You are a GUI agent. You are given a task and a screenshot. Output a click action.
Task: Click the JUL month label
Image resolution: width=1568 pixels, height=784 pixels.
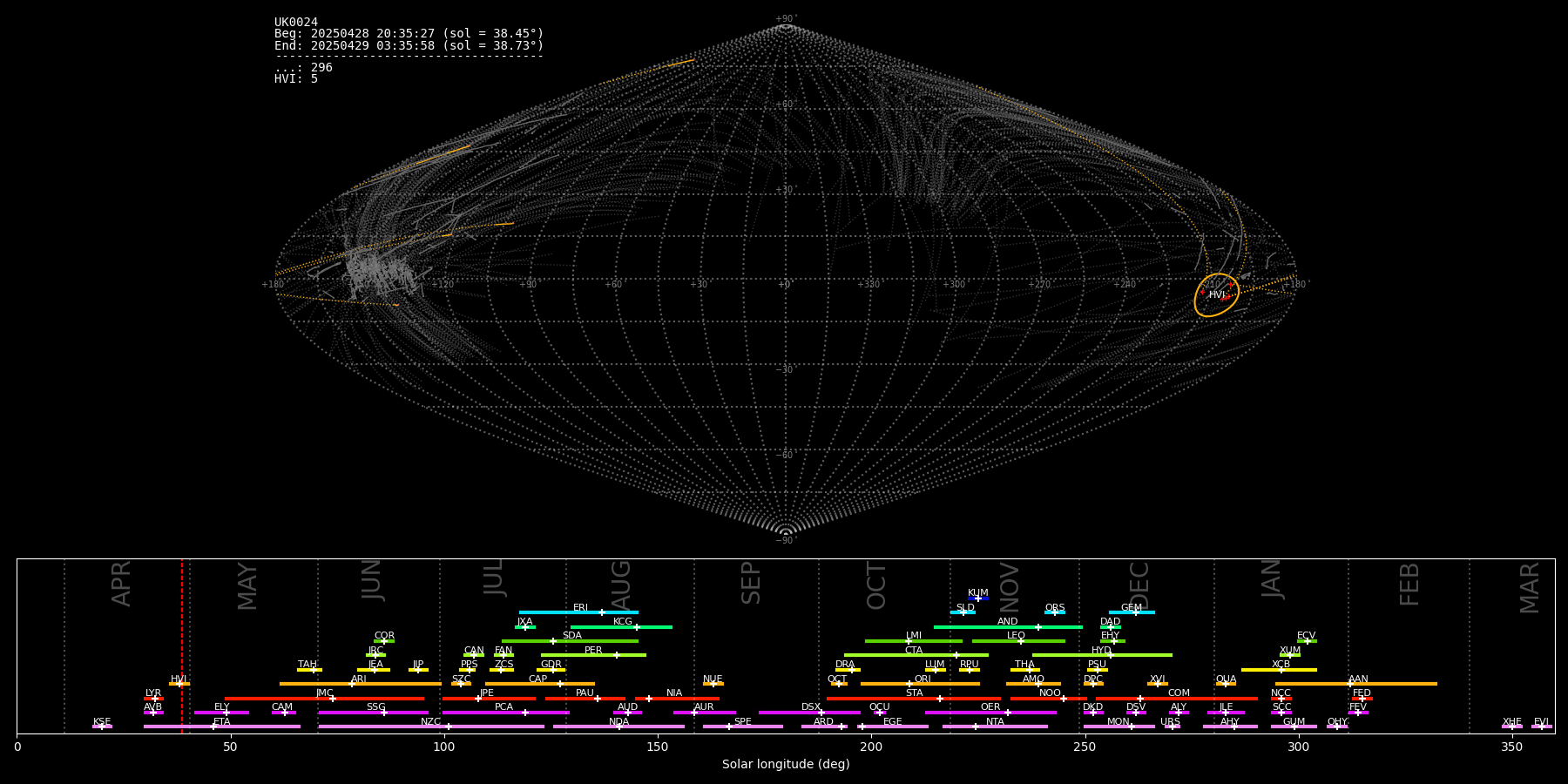tap(494, 578)
